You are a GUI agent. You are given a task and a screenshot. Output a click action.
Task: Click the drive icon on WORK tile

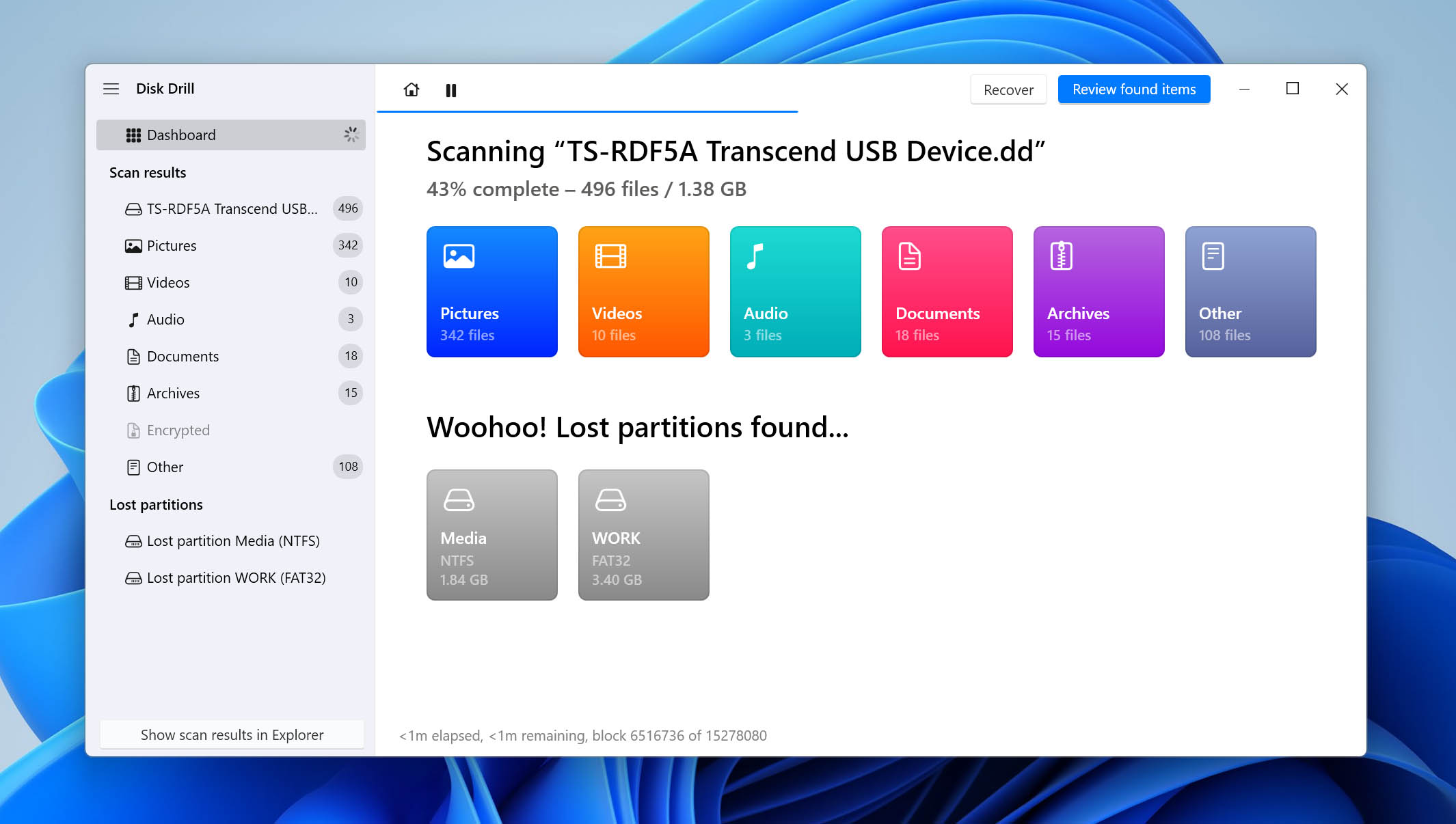(x=610, y=499)
